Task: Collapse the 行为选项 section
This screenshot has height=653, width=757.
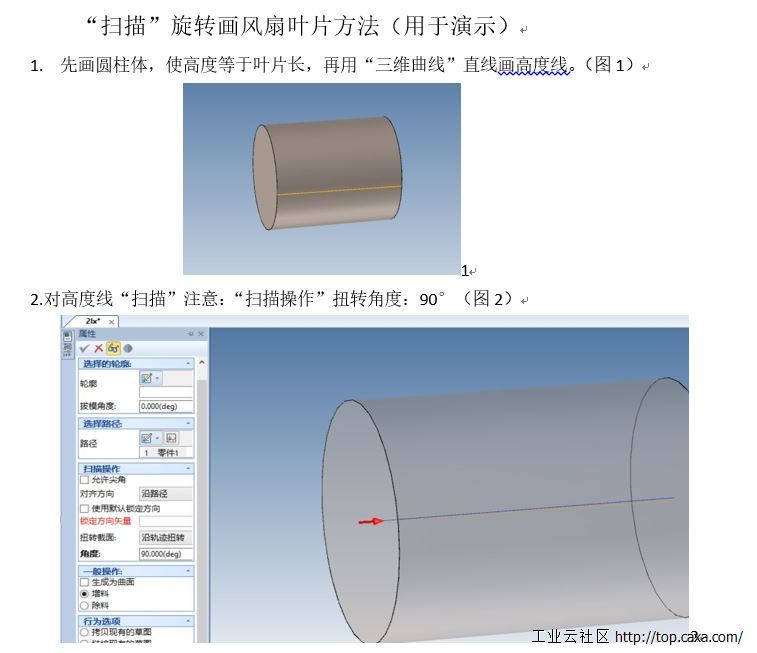Action: pyautogui.click(x=188, y=621)
